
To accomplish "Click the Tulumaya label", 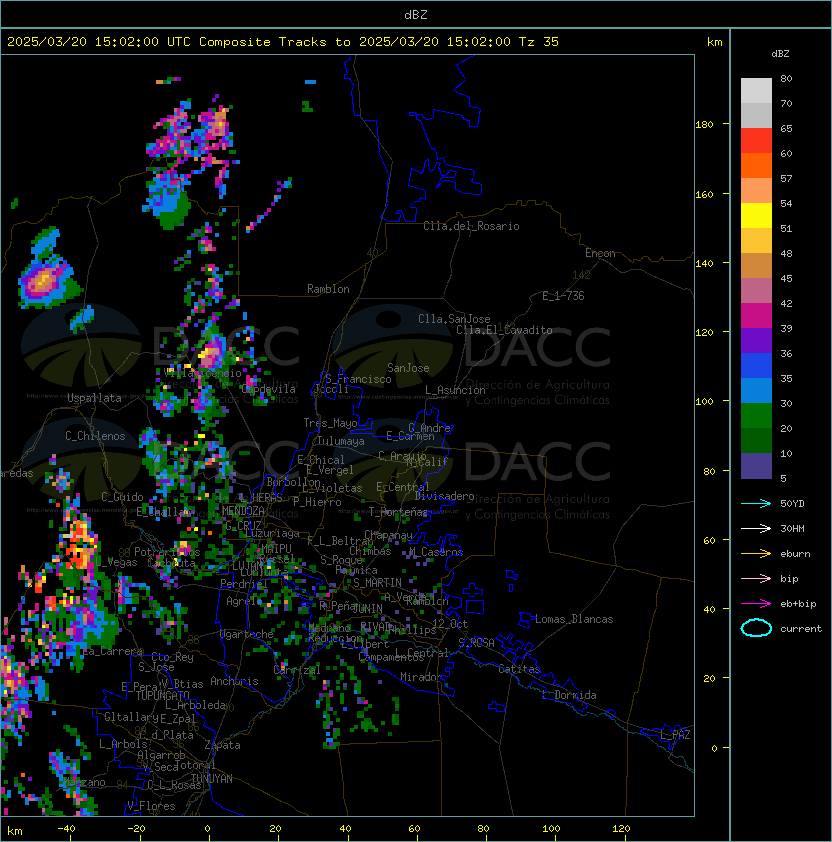I will tap(341, 441).
